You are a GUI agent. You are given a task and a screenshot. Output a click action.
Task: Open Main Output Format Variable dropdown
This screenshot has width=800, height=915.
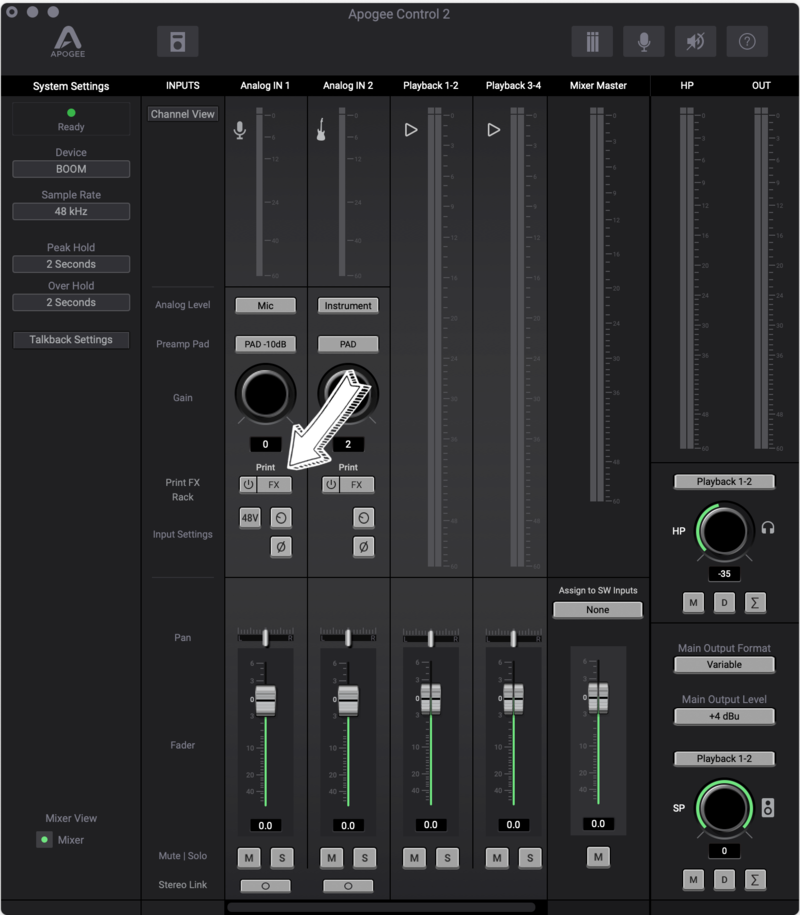click(x=724, y=665)
